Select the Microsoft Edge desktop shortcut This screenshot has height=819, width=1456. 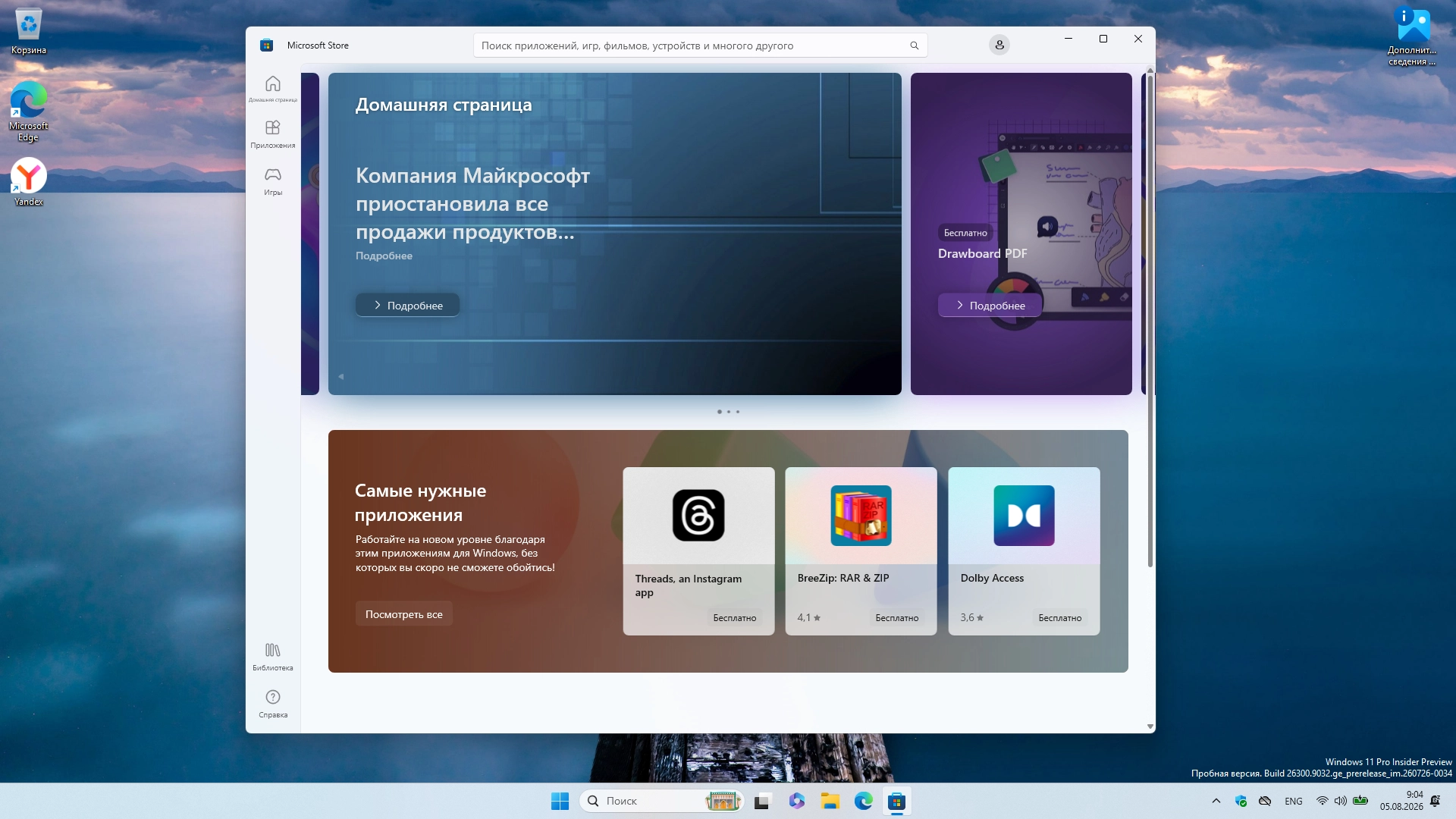(29, 111)
